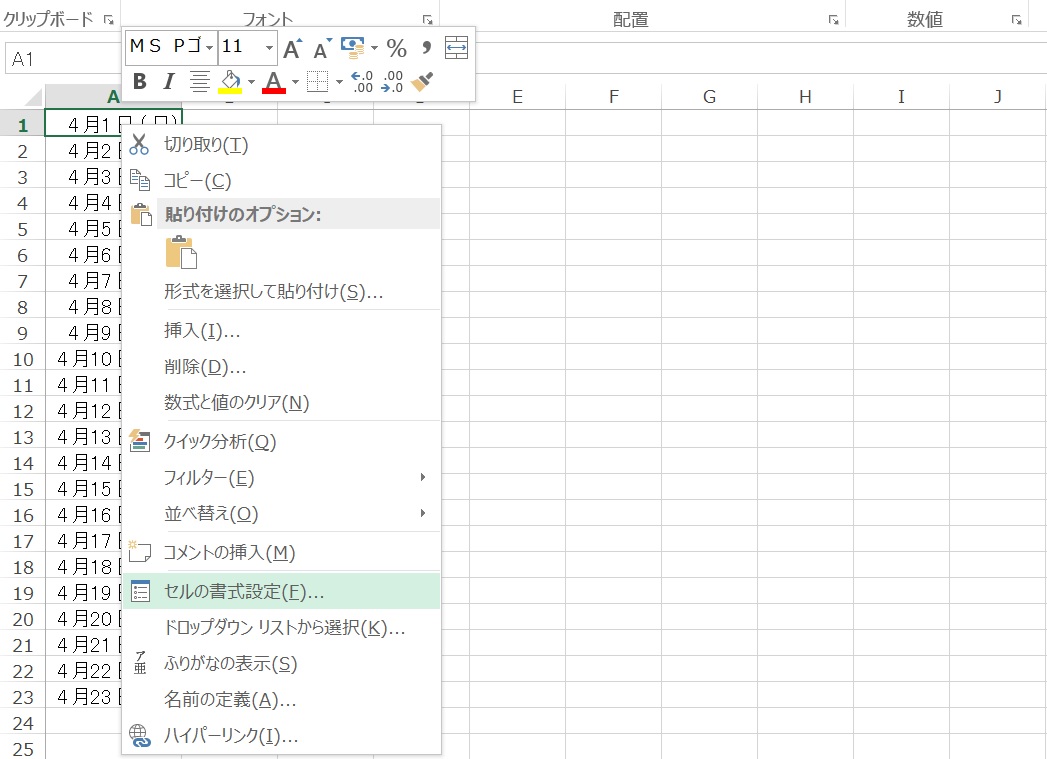Apply percent style format
This screenshot has height=759, width=1047.
click(396, 47)
